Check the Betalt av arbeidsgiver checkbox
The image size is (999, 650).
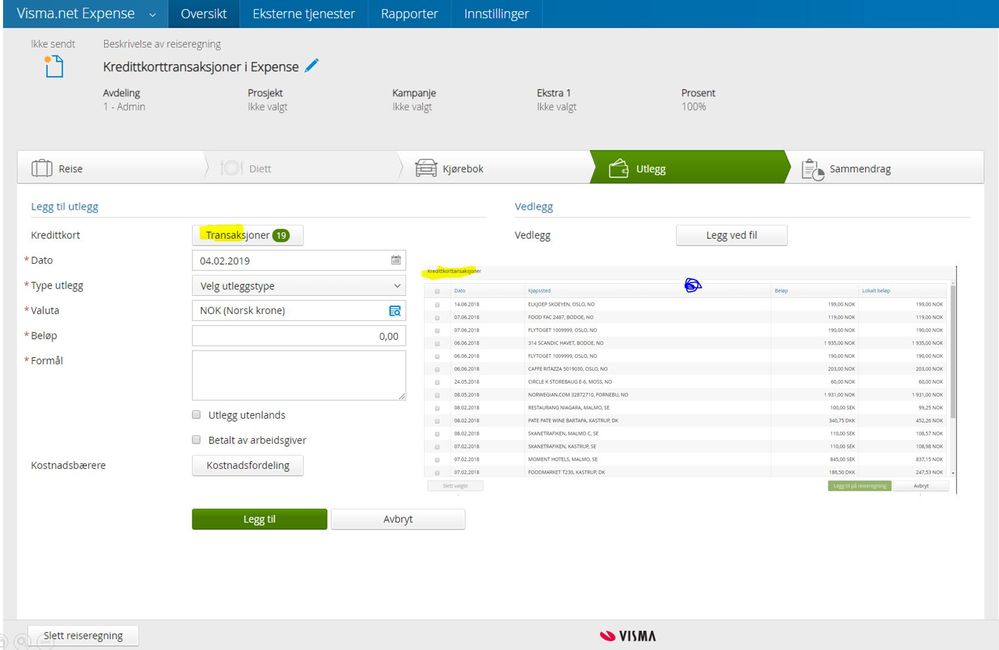(x=196, y=440)
